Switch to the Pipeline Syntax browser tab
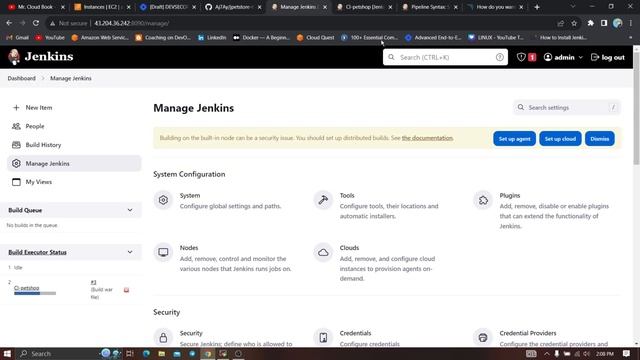This screenshot has width=640, height=360. tap(429, 7)
